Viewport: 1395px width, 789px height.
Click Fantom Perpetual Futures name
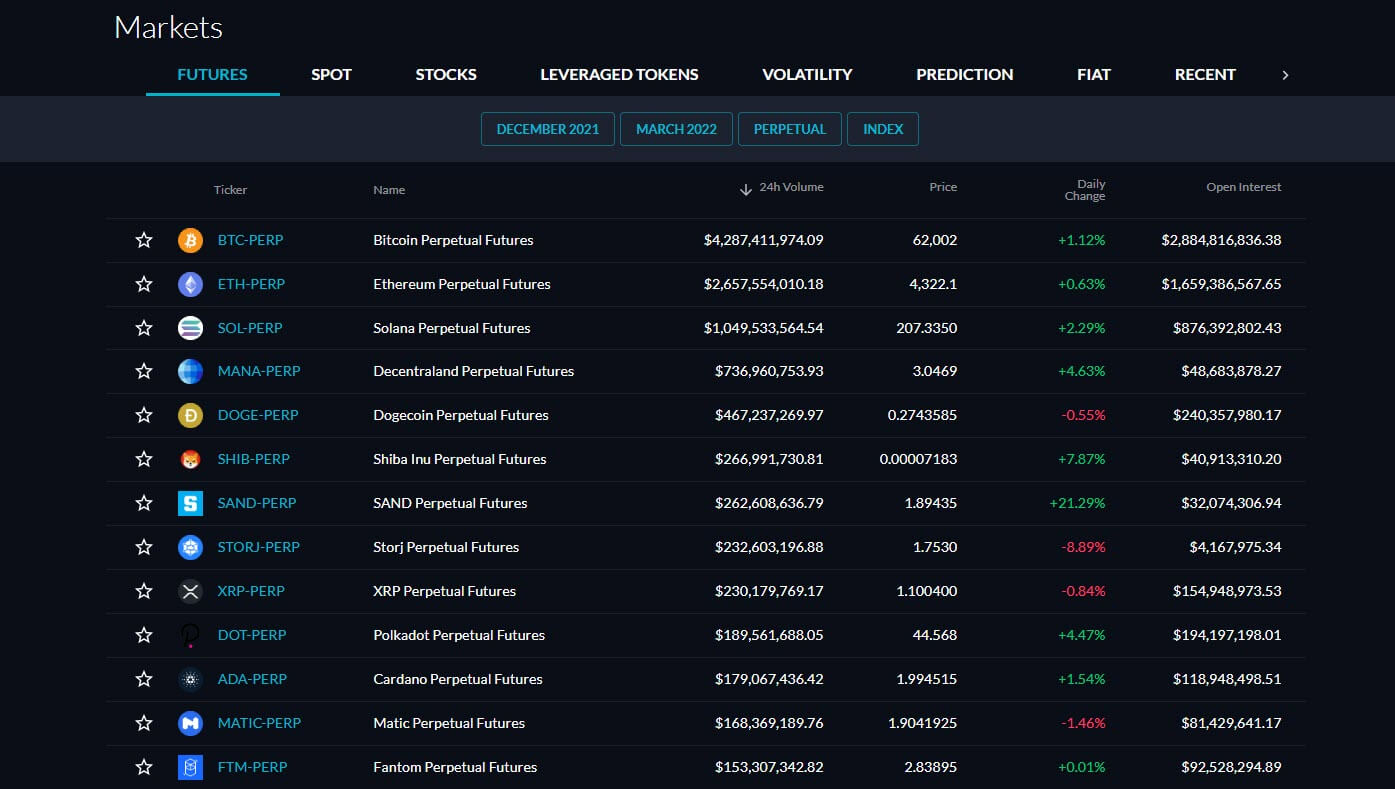tap(455, 767)
